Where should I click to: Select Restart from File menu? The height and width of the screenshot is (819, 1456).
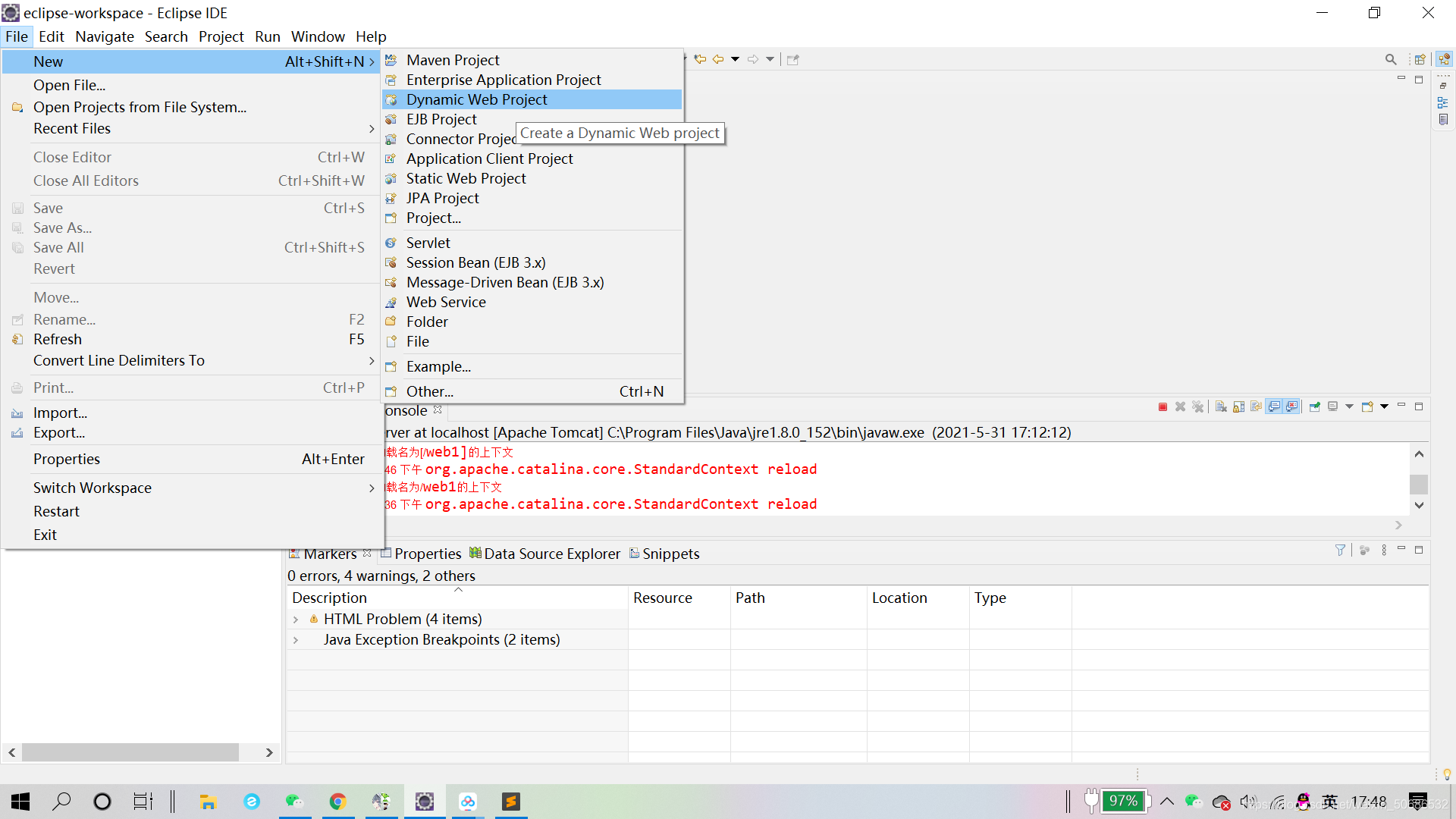192,511
